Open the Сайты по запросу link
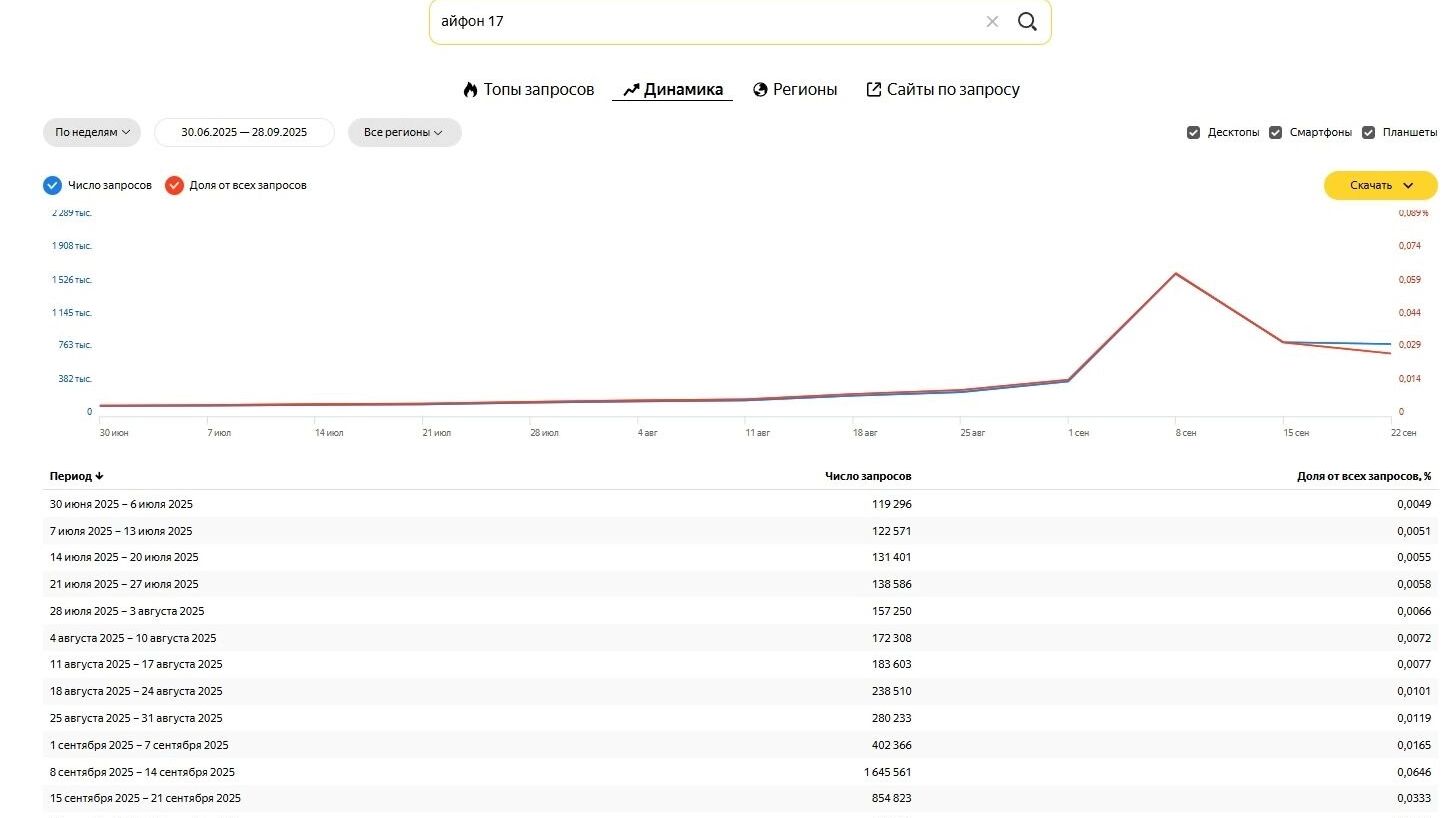The width and height of the screenshot is (1455, 818). [952, 90]
